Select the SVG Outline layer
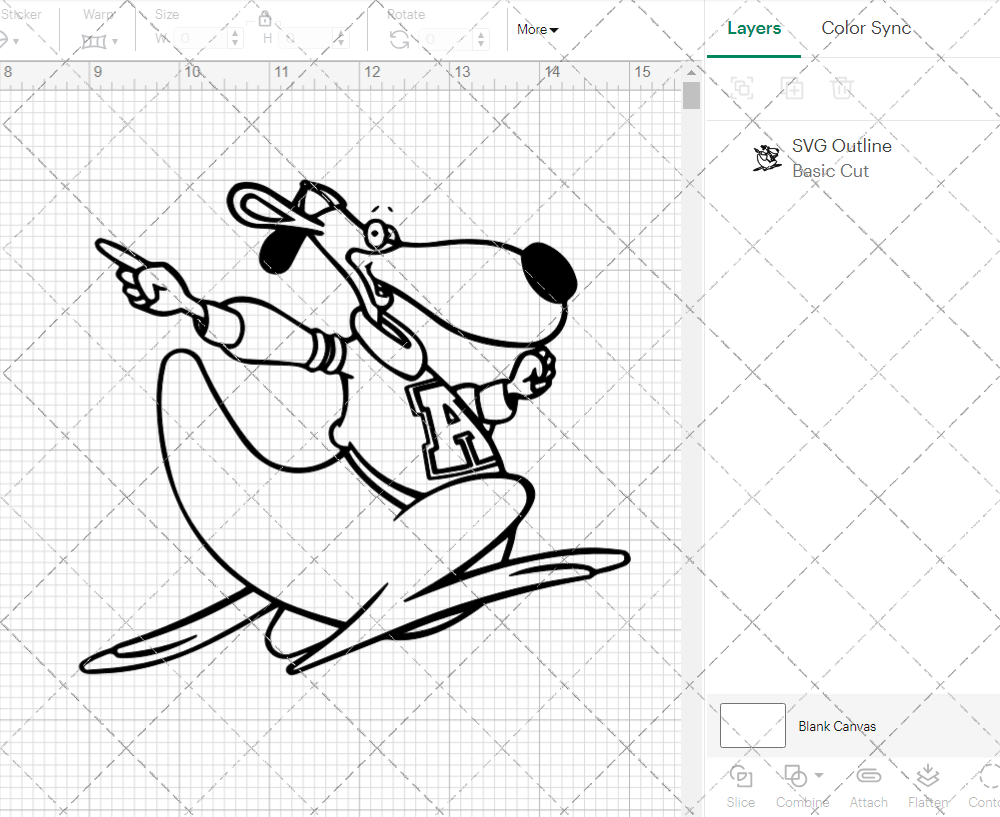 (x=840, y=158)
